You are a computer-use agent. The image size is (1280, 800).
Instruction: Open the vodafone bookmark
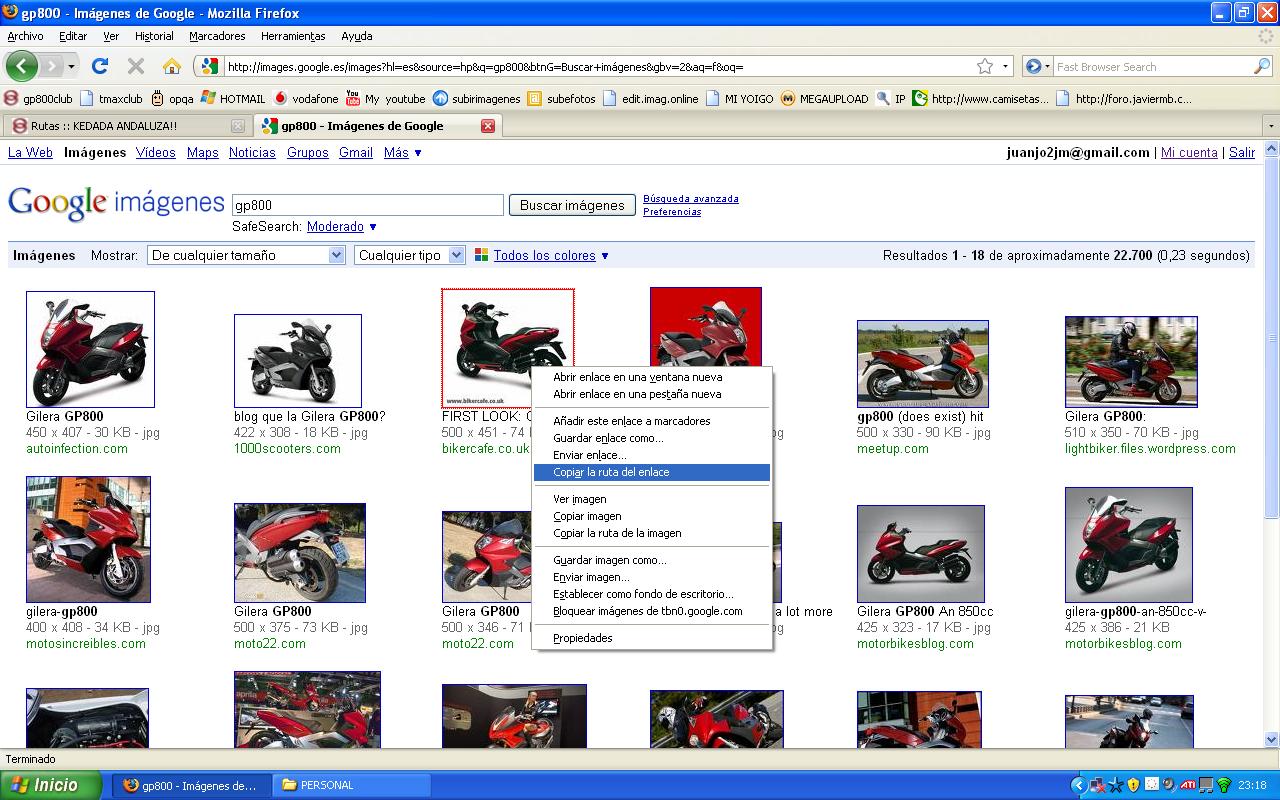pos(306,99)
